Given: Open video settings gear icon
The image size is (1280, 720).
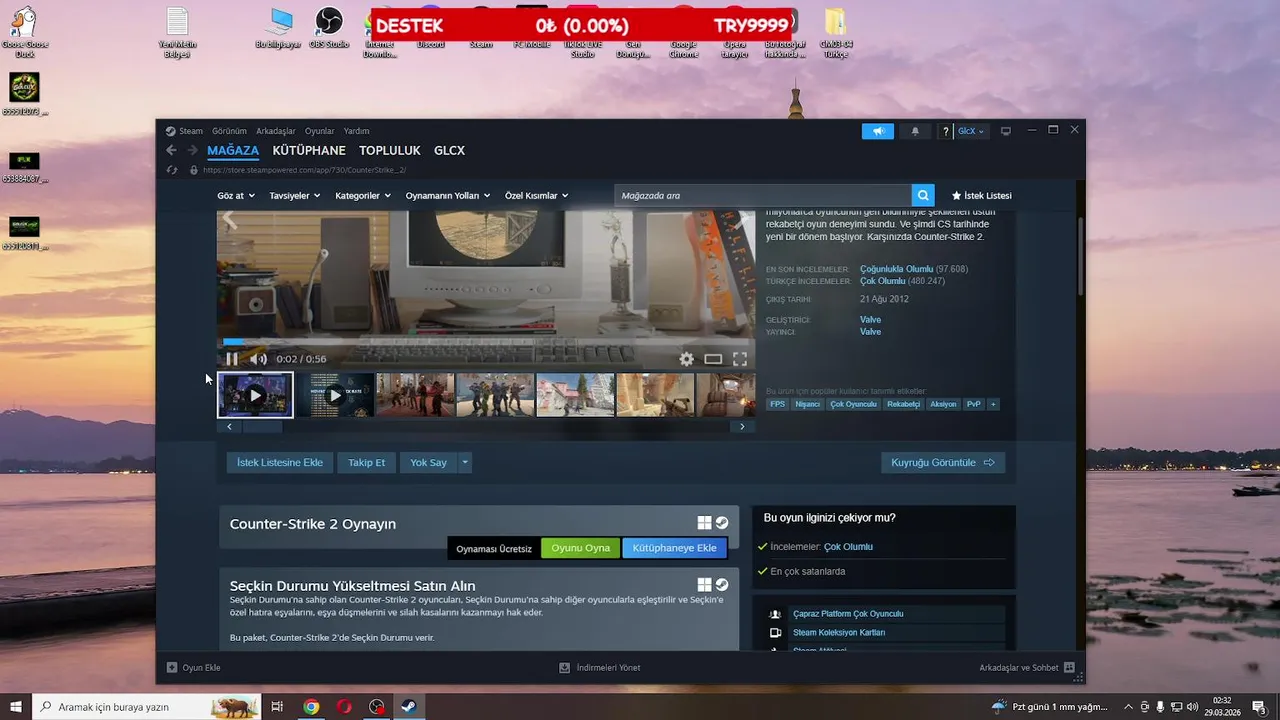Looking at the screenshot, I should pos(686,359).
